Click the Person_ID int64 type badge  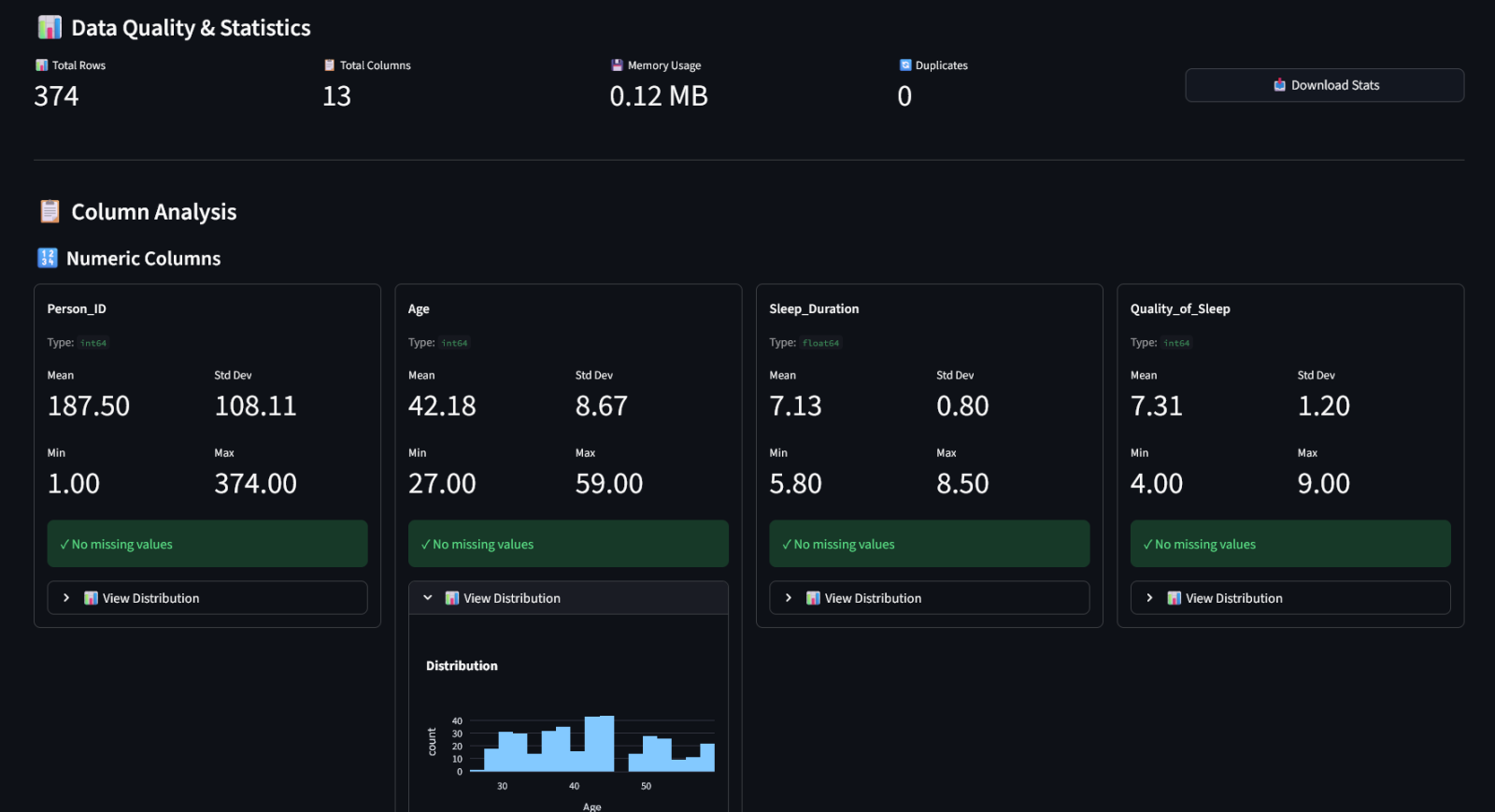click(x=93, y=343)
